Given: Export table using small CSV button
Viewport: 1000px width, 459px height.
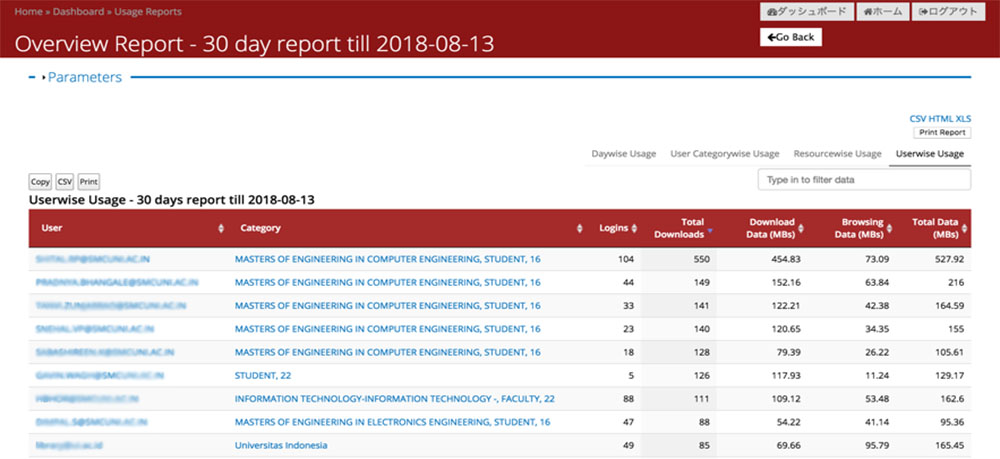Looking at the screenshot, I should click(x=65, y=182).
